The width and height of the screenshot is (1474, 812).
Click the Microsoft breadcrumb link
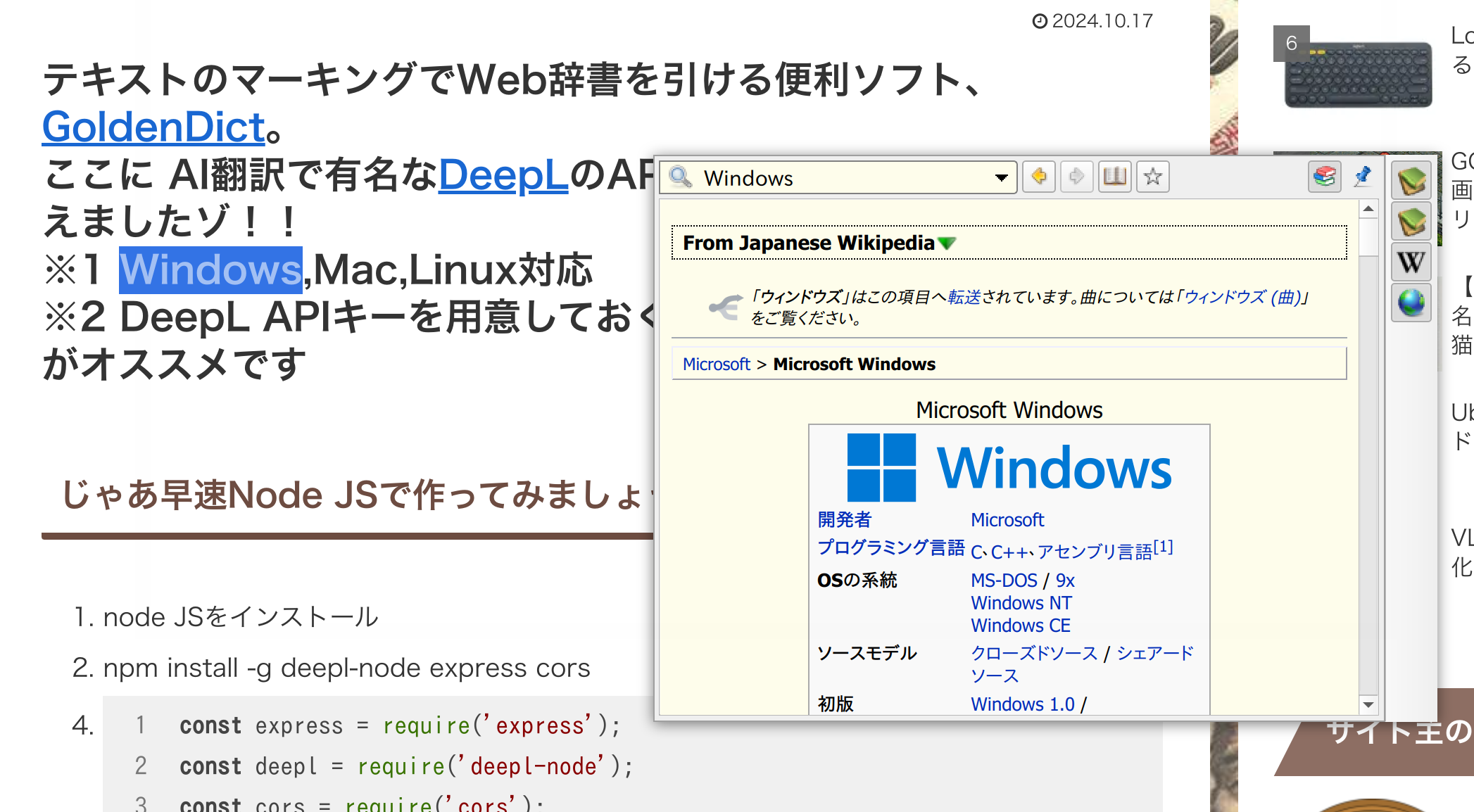[x=717, y=364]
